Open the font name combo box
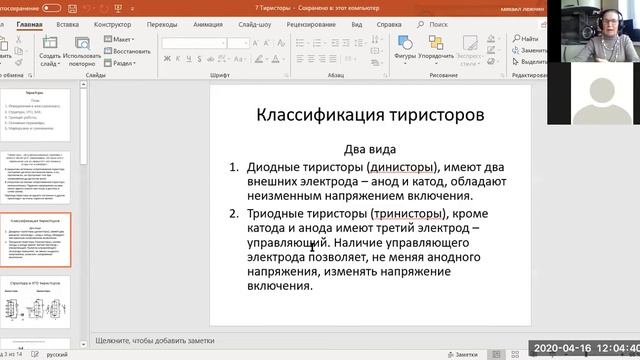This screenshot has width=640, height=360. coord(194,43)
